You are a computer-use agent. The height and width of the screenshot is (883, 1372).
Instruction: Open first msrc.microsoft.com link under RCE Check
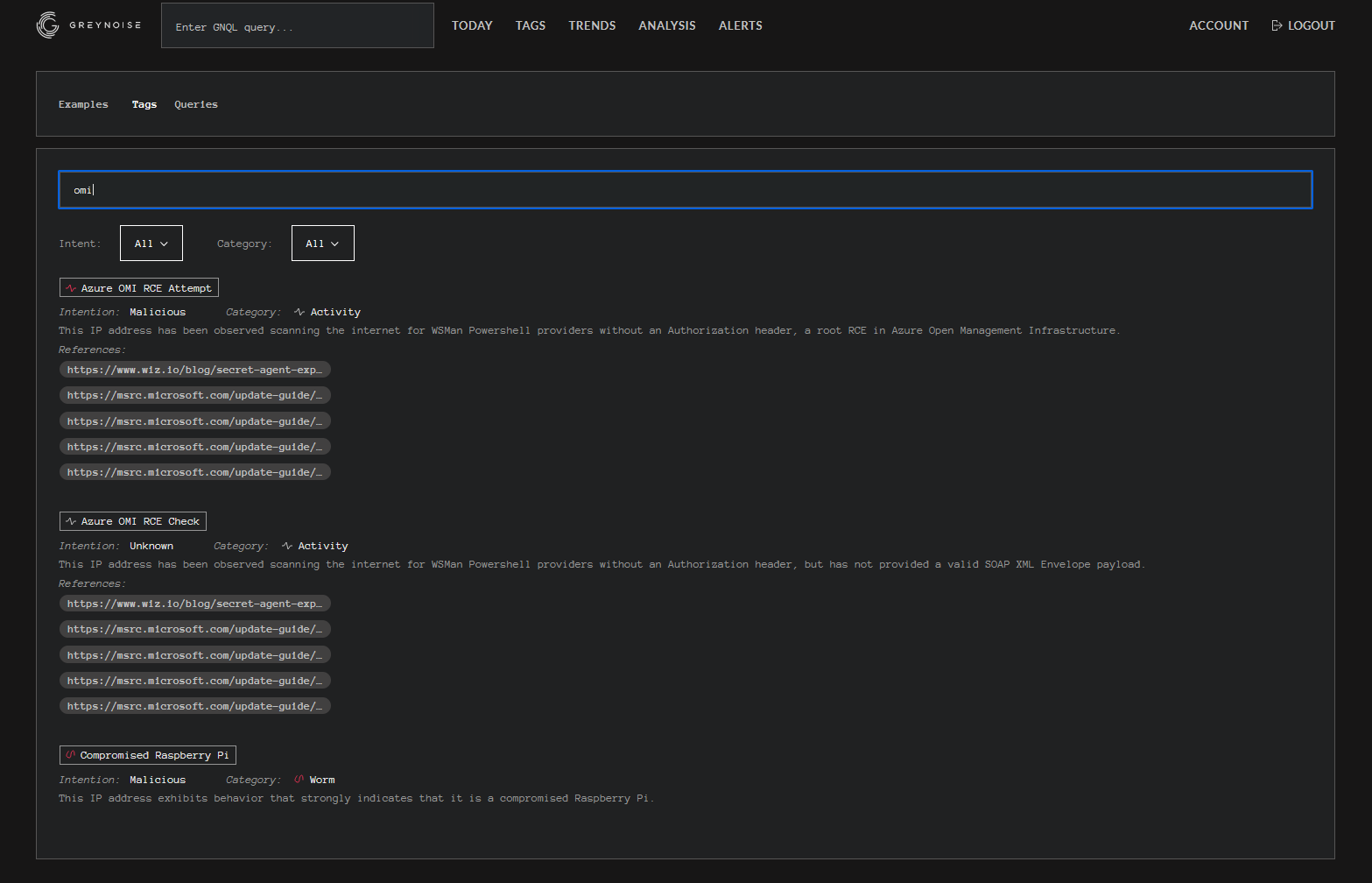(195, 629)
